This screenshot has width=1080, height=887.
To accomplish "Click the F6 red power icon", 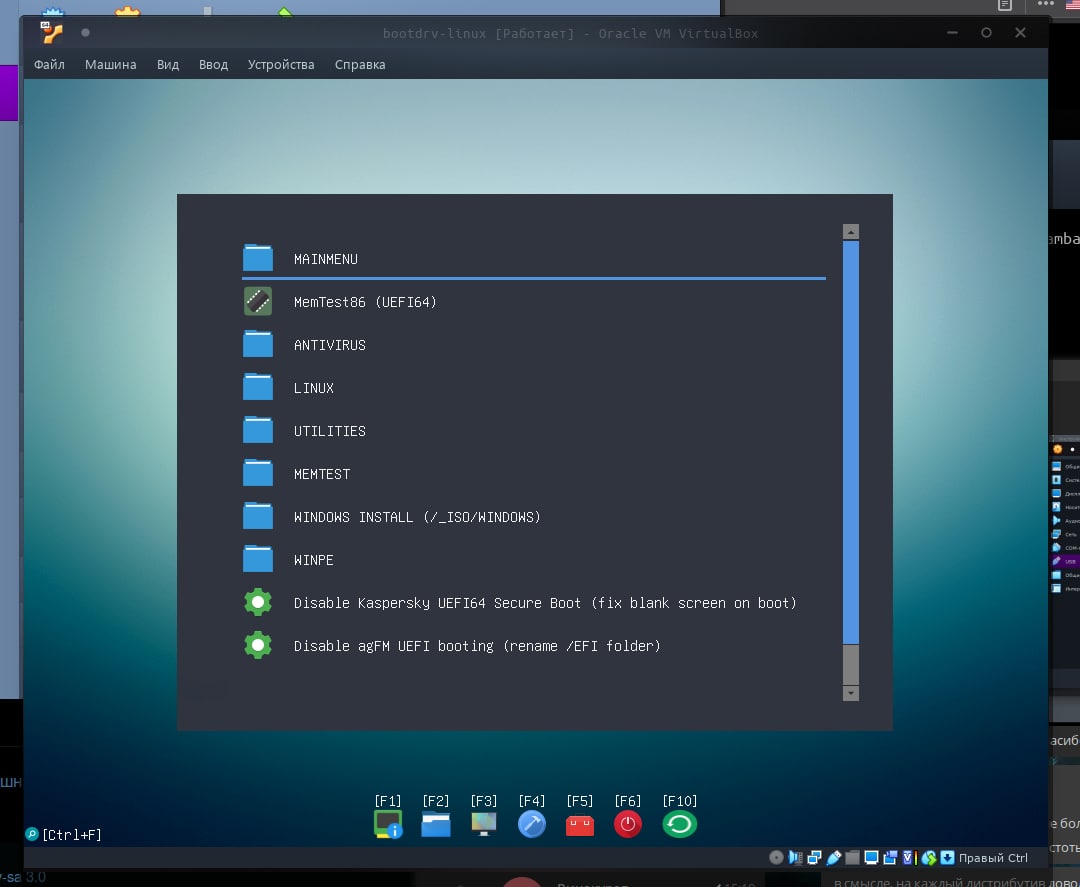I will click(627, 824).
